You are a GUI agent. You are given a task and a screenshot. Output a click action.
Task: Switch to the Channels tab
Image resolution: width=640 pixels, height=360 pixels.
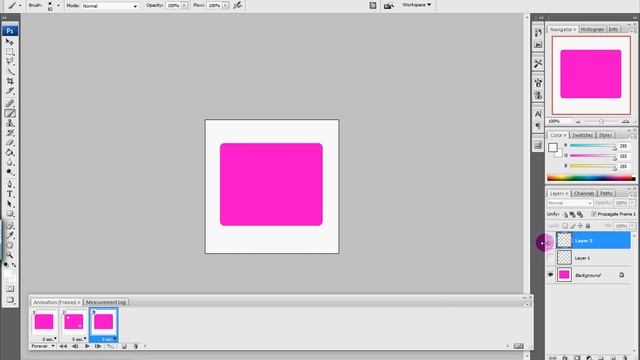click(584, 193)
